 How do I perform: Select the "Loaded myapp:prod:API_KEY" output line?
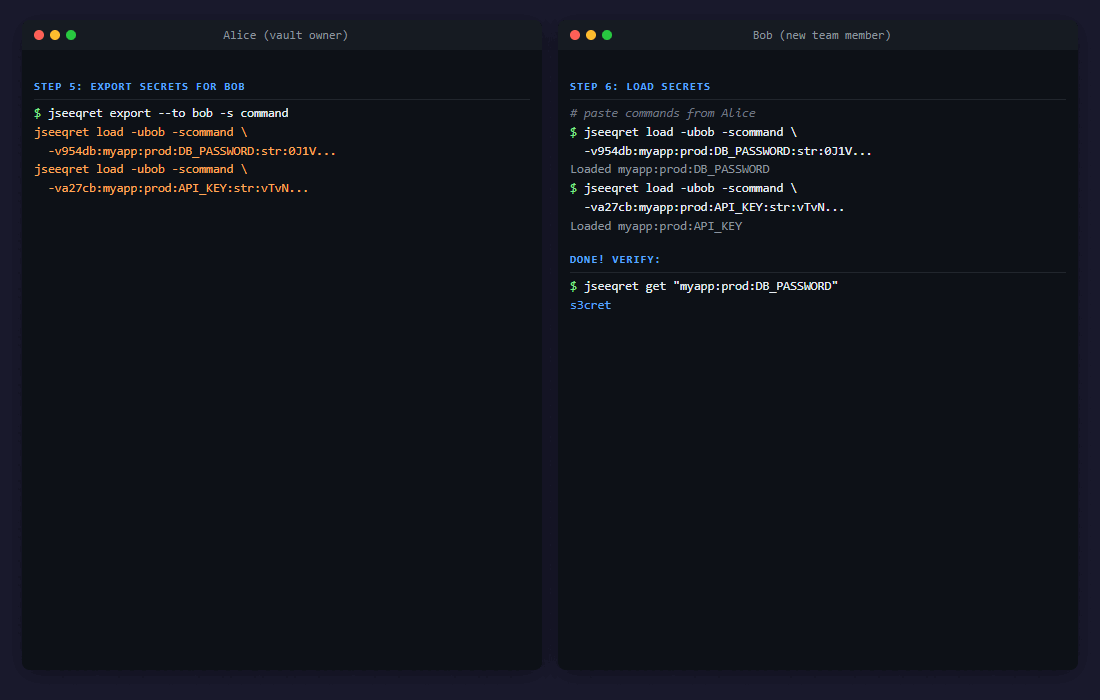click(x=655, y=226)
